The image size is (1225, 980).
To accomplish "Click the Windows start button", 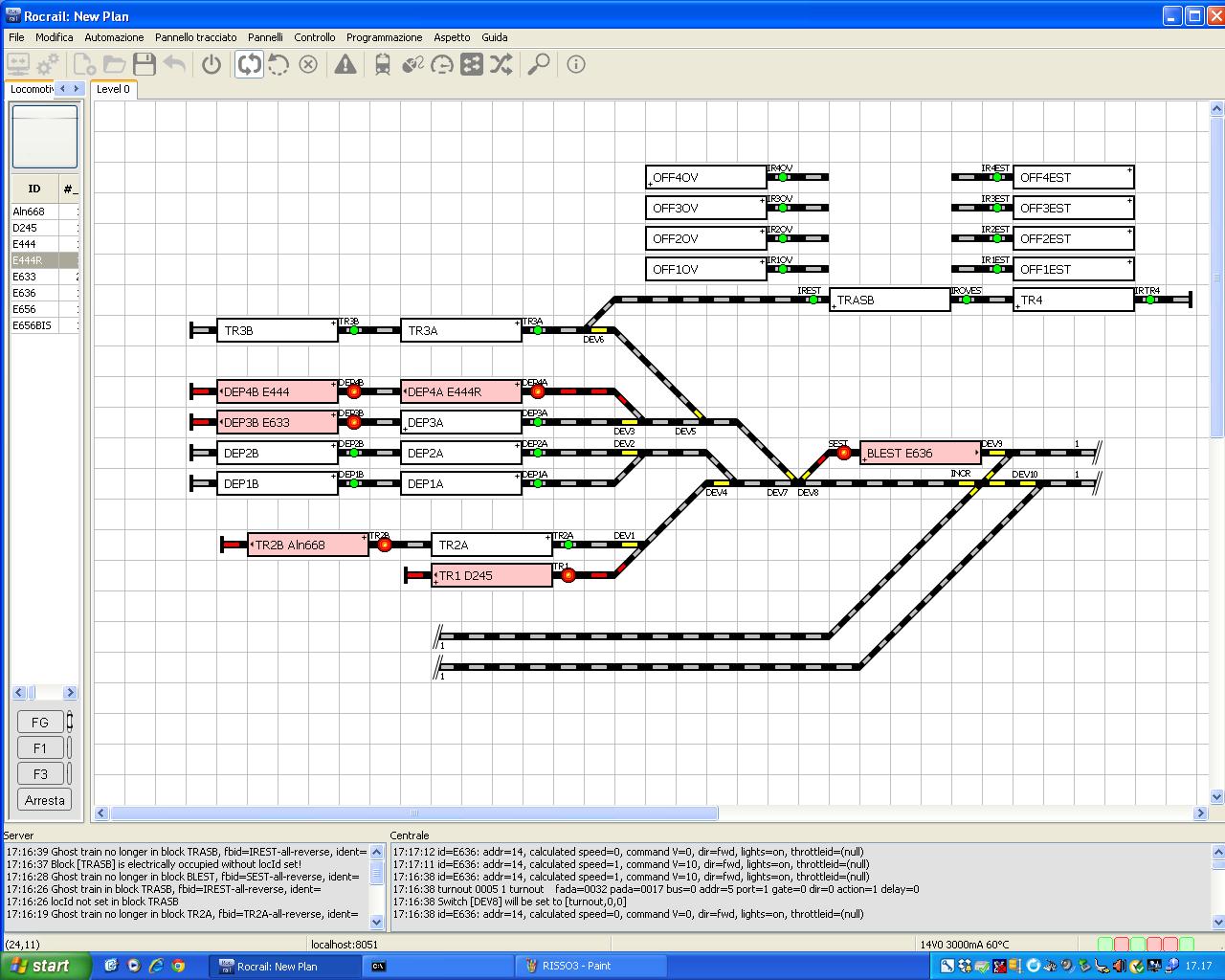I will (45, 966).
